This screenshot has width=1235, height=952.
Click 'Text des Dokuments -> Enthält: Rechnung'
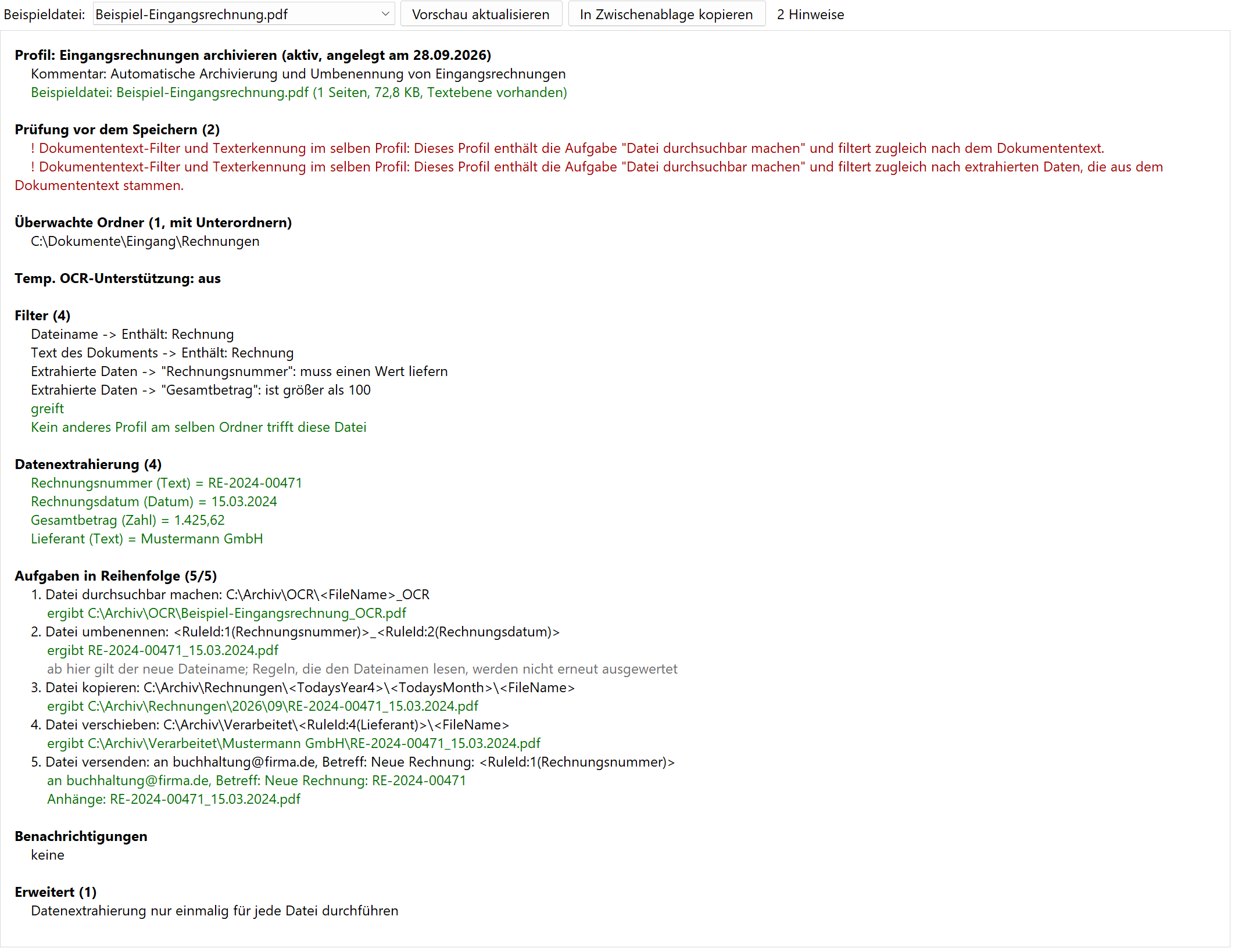click(x=162, y=353)
